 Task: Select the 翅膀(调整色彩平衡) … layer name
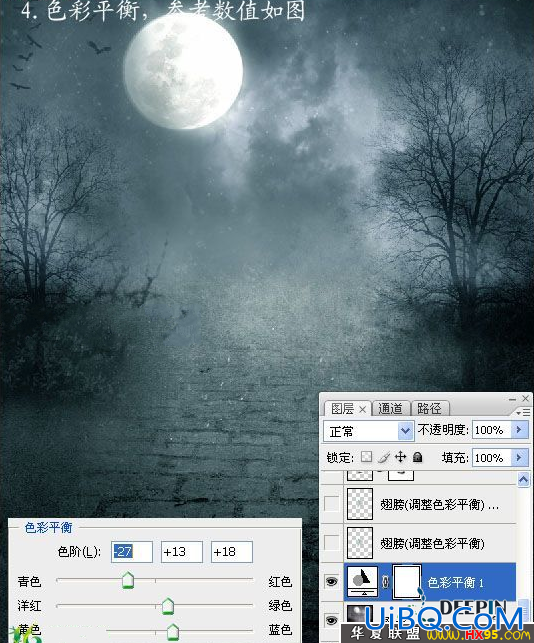pos(439,504)
